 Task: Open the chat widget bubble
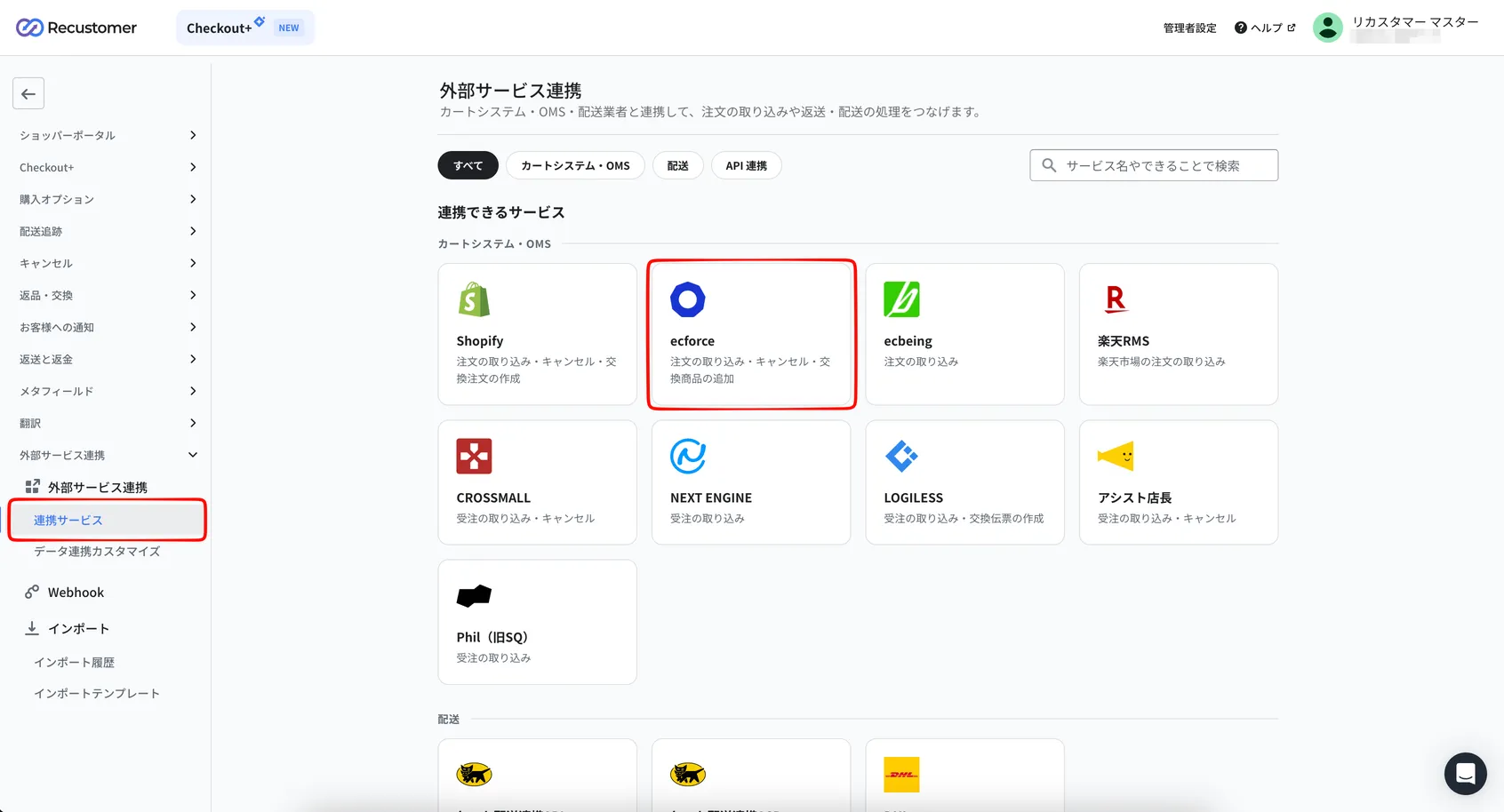click(1466, 774)
